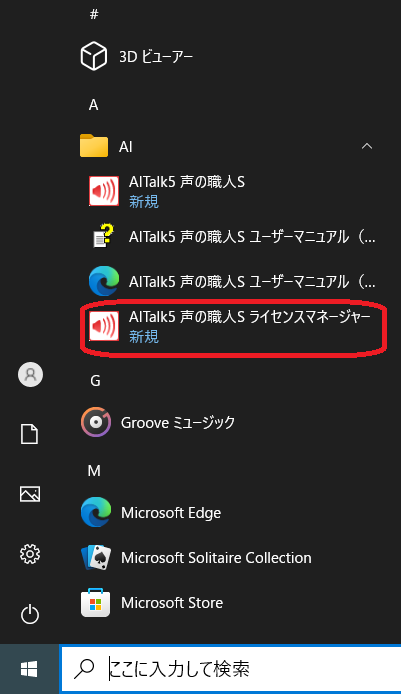Screen dimensions: 401x694
Task: Open Groove ミュージック icon
Action: [96, 422]
